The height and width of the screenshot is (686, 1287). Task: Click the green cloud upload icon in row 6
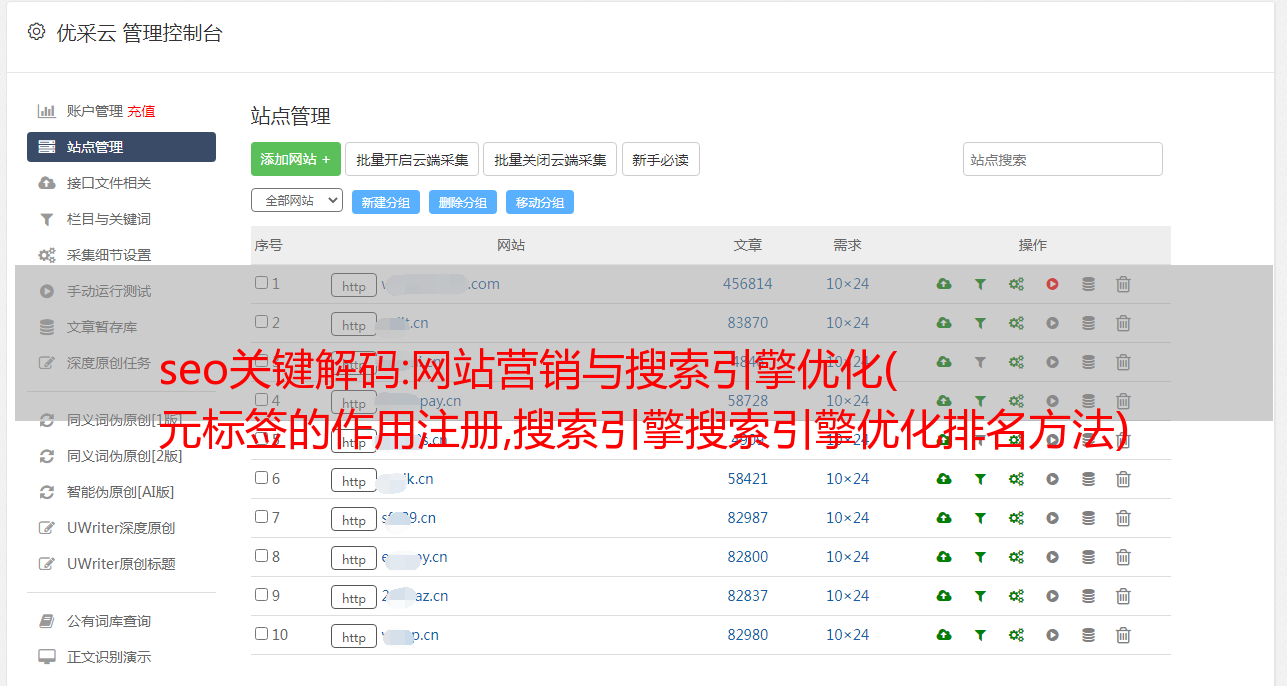(x=943, y=479)
